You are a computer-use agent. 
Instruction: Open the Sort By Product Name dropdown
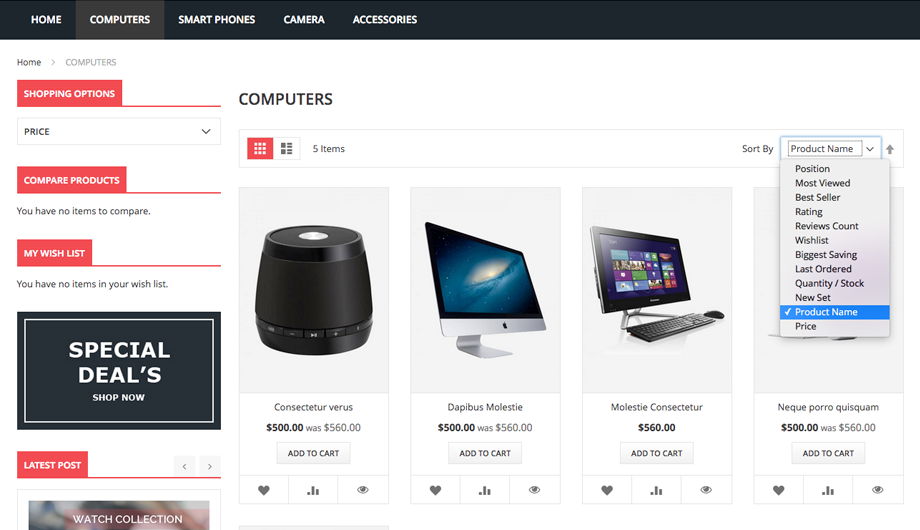click(x=831, y=148)
